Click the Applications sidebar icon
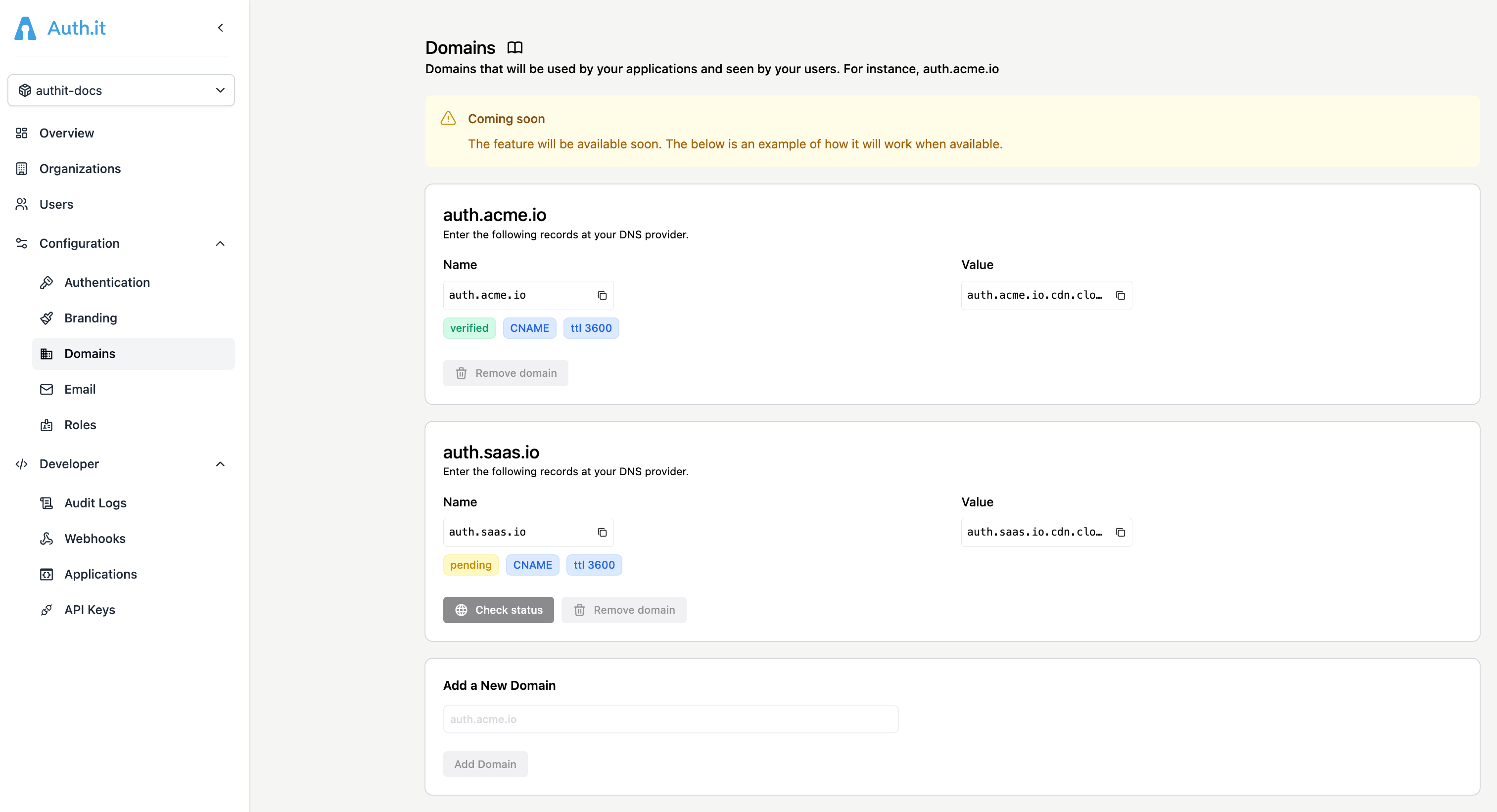 coord(47,574)
